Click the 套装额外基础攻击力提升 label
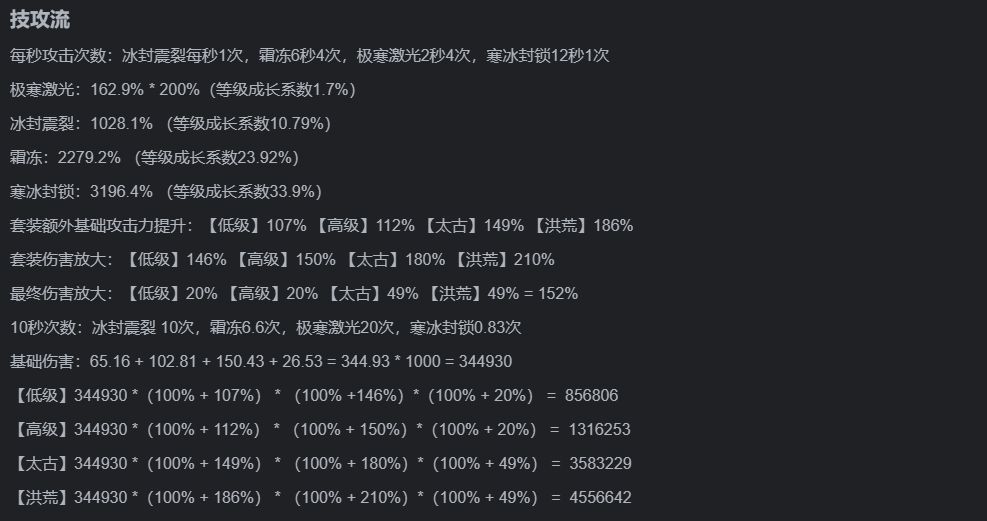The width and height of the screenshot is (987, 521). 100,226
